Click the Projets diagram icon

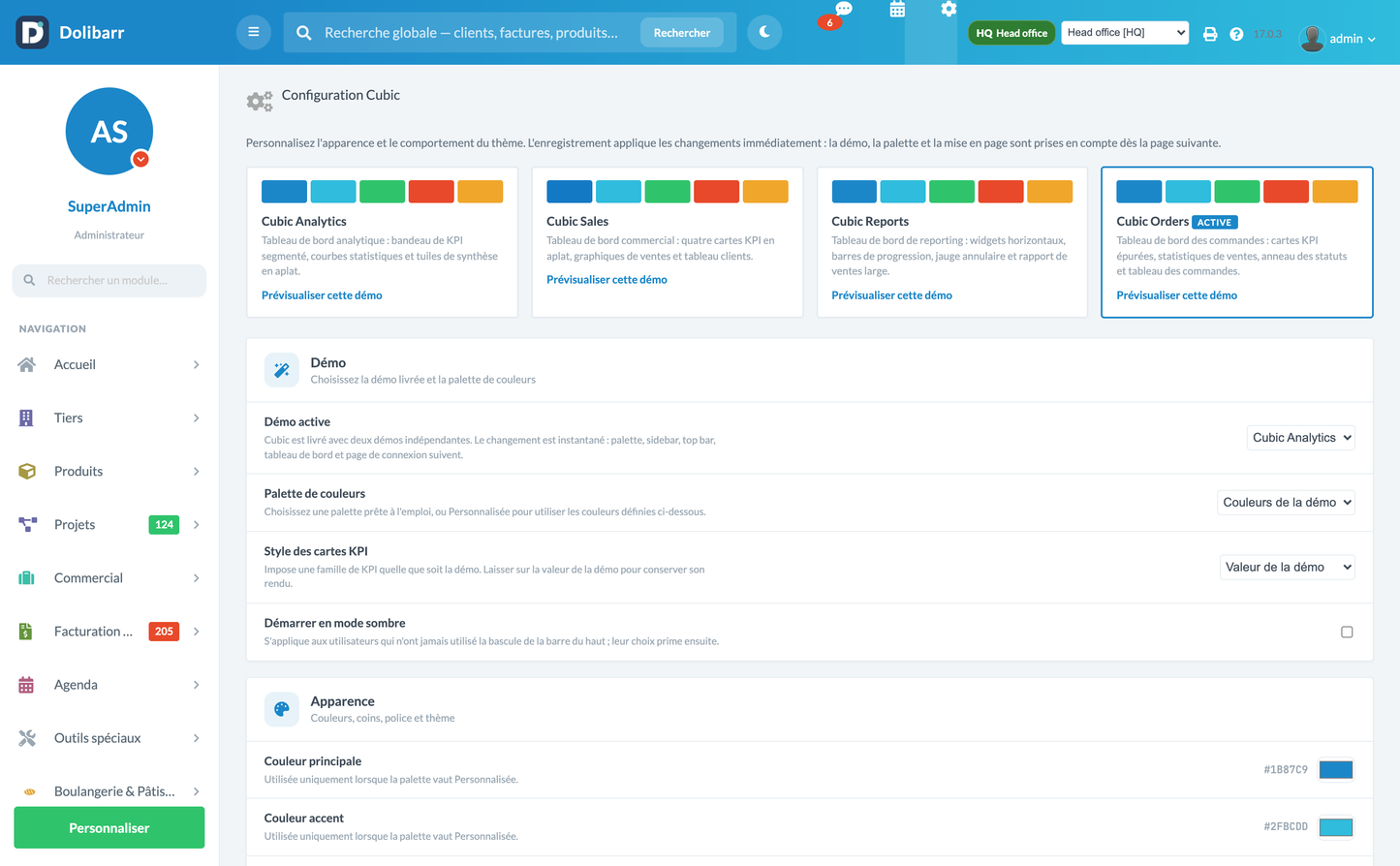27,524
